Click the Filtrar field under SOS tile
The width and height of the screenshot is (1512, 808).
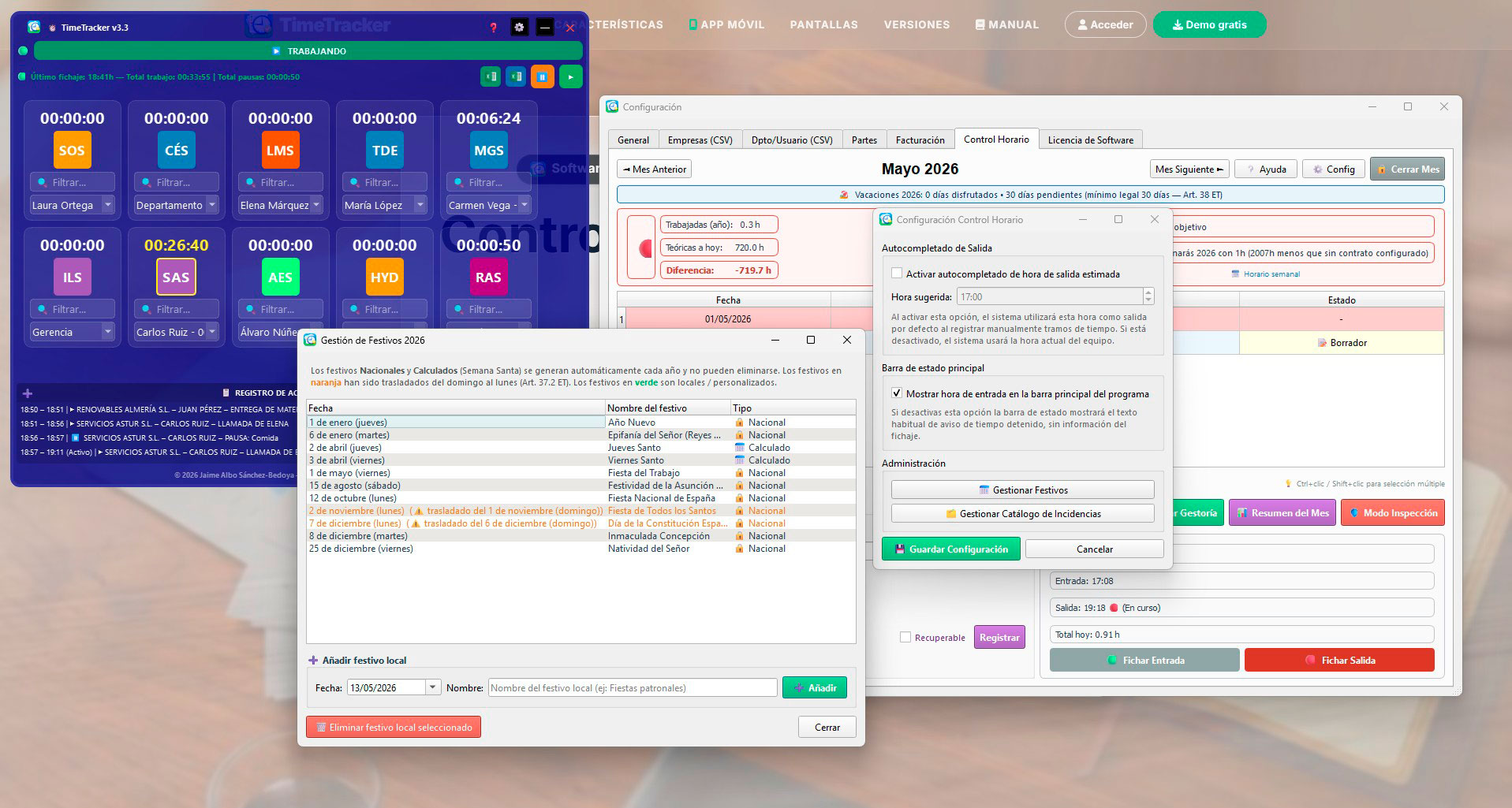(73, 182)
